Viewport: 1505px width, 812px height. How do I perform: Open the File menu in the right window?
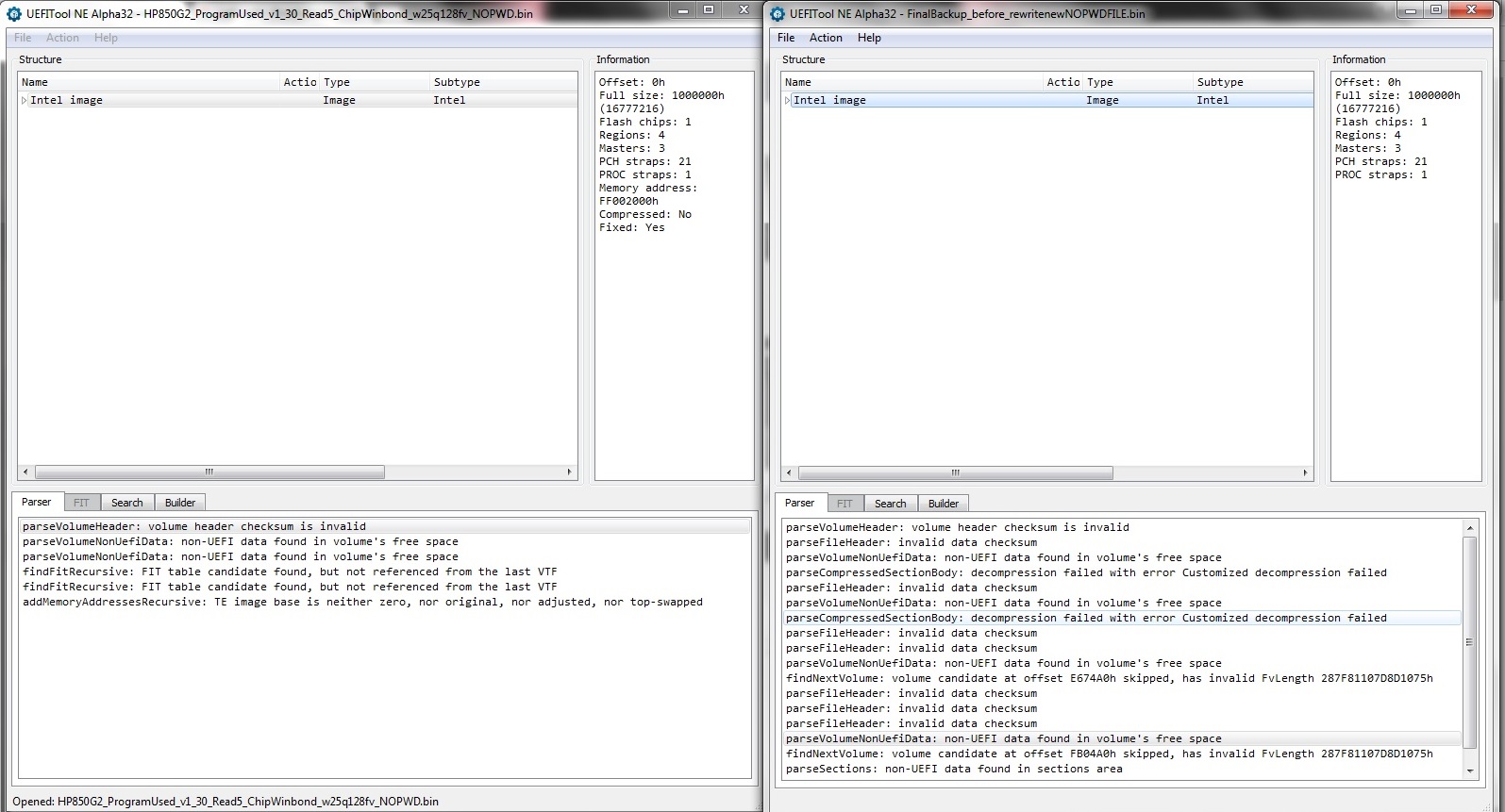click(786, 38)
